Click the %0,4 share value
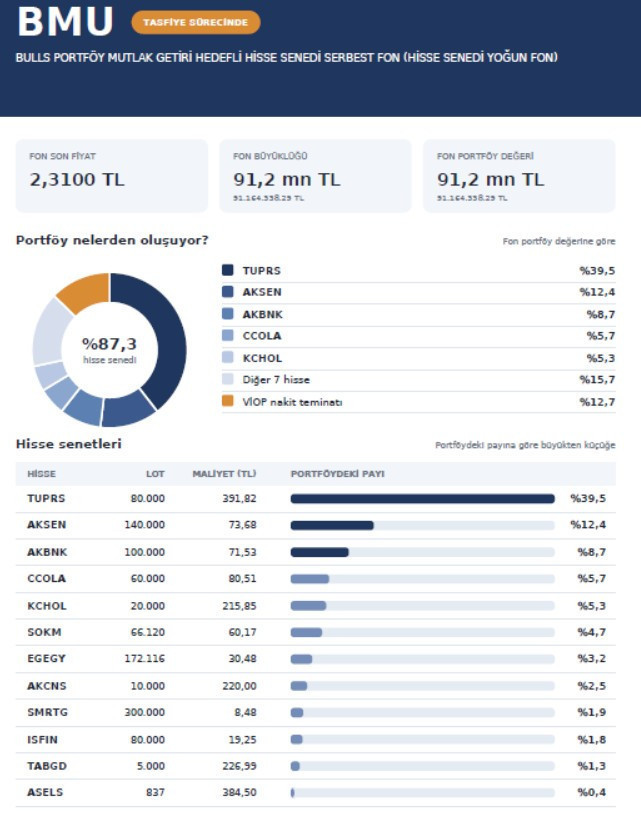The width and height of the screenshot is (641, 822). tap(592, 793)
